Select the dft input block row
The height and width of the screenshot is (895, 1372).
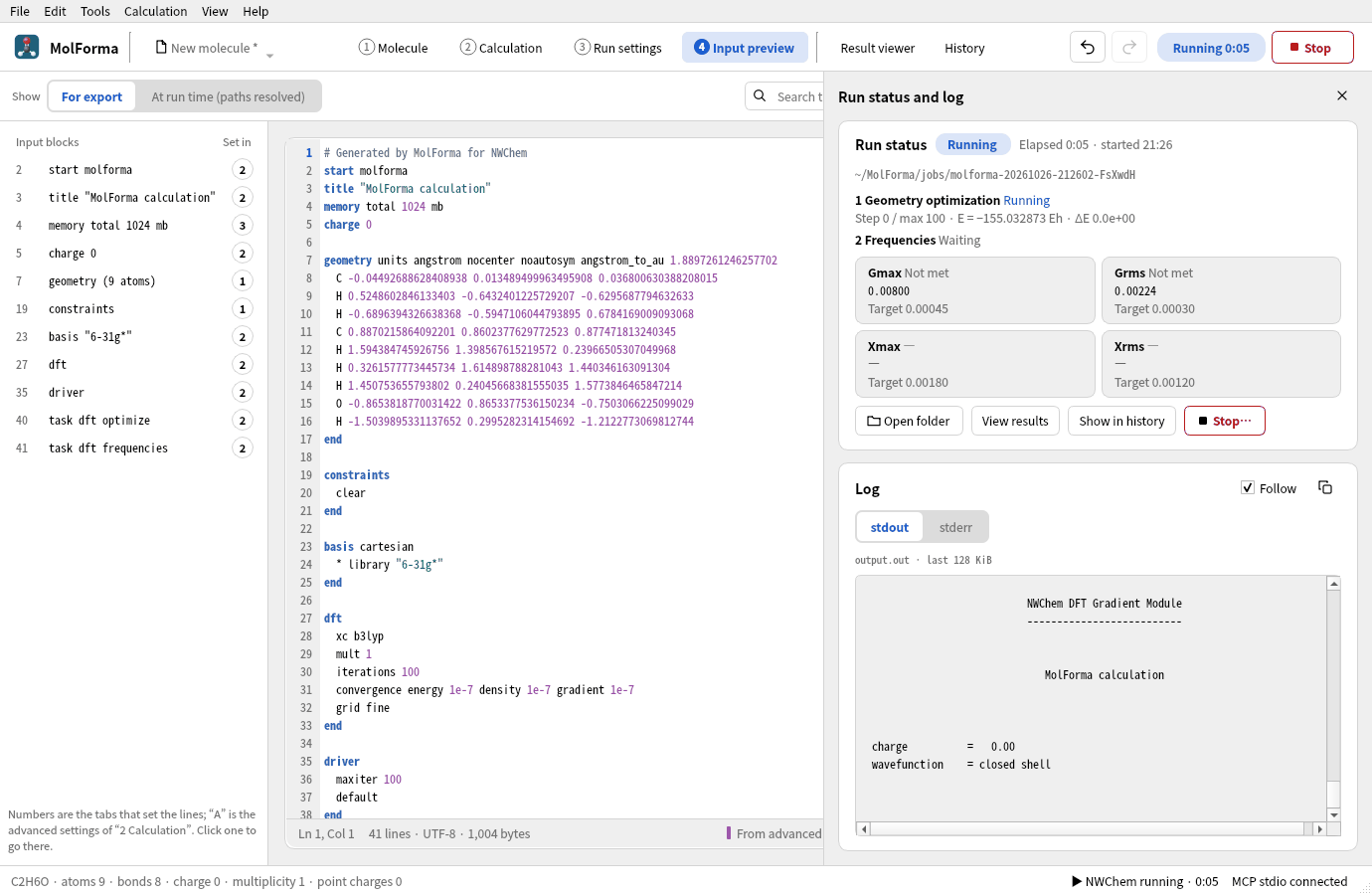pyautogui.click(x=134, y=365)
